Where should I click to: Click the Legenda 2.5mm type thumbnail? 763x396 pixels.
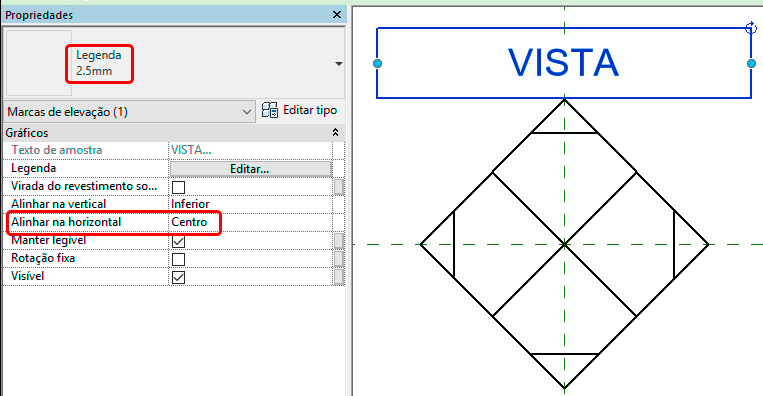click(x=38, y=63)
